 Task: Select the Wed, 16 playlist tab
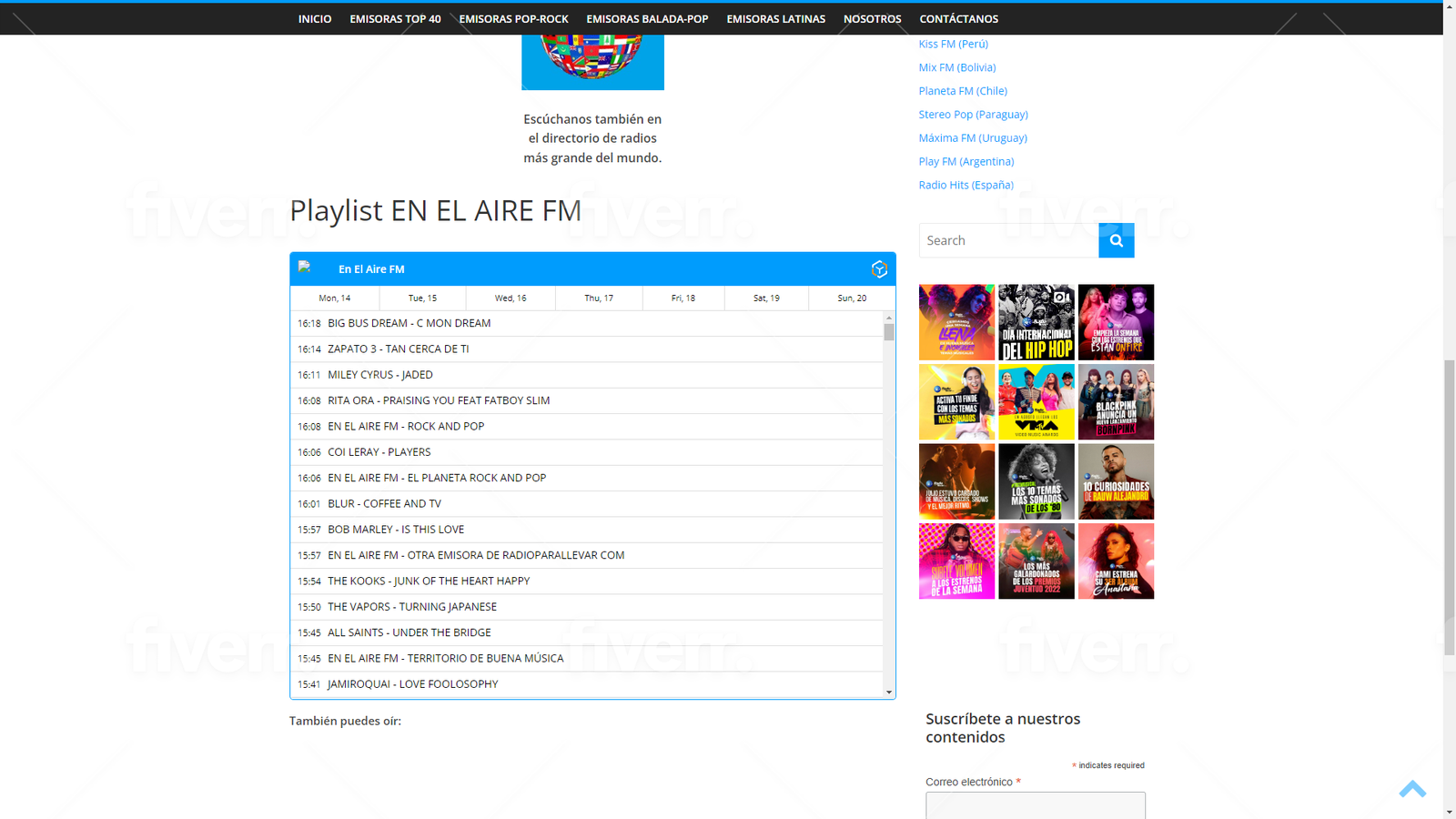pos(511,298)
